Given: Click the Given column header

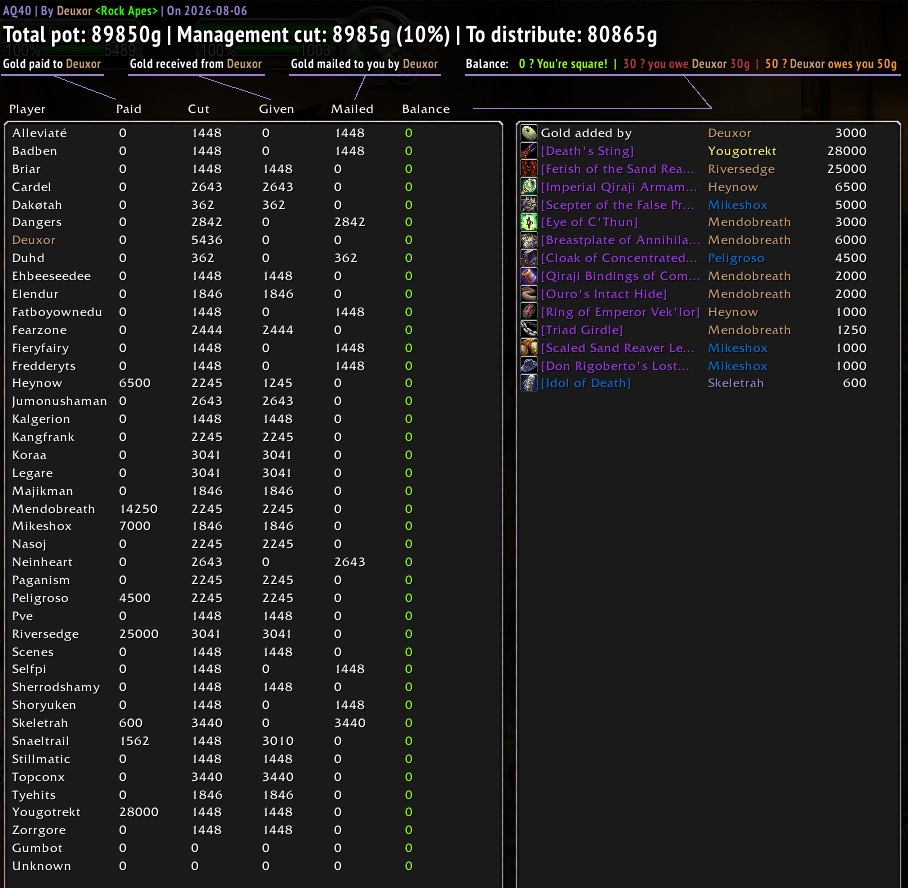Looking at the screenshot, I should point(276,109).
